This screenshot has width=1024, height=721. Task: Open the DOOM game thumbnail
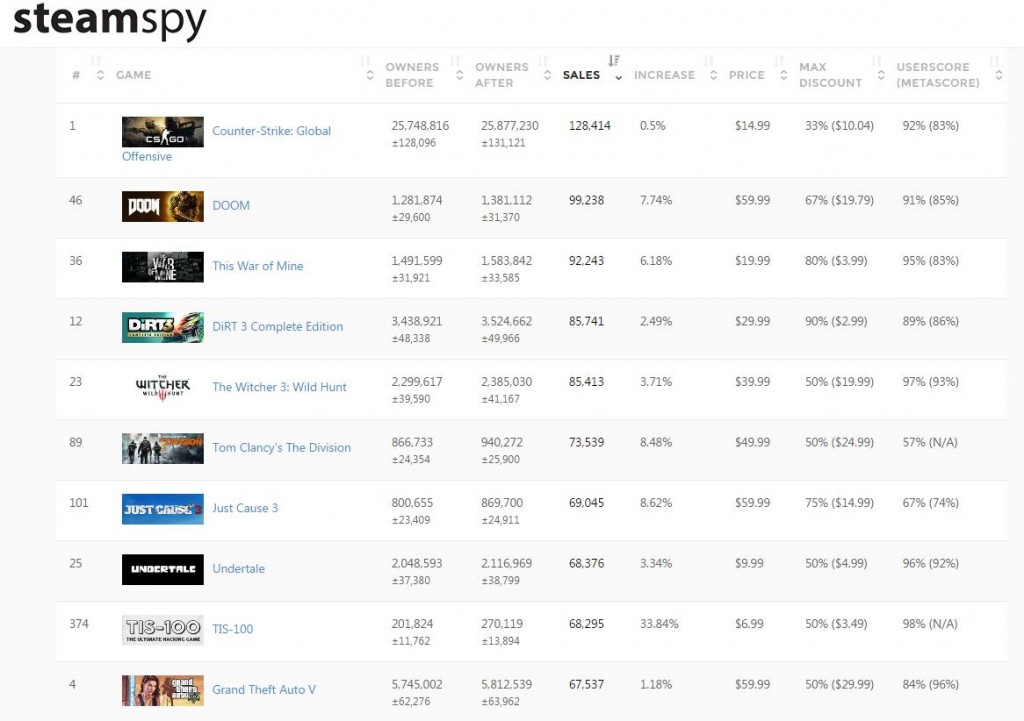click(x=163, y=206)
